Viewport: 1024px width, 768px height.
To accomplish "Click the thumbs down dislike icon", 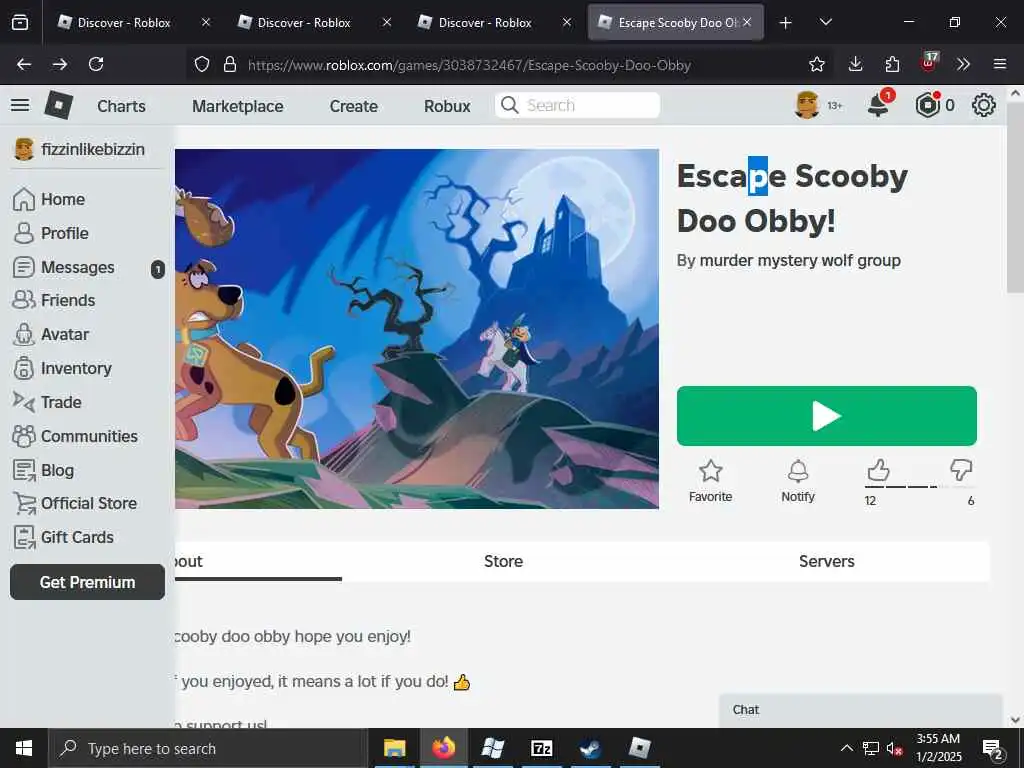I will point(961,470).
